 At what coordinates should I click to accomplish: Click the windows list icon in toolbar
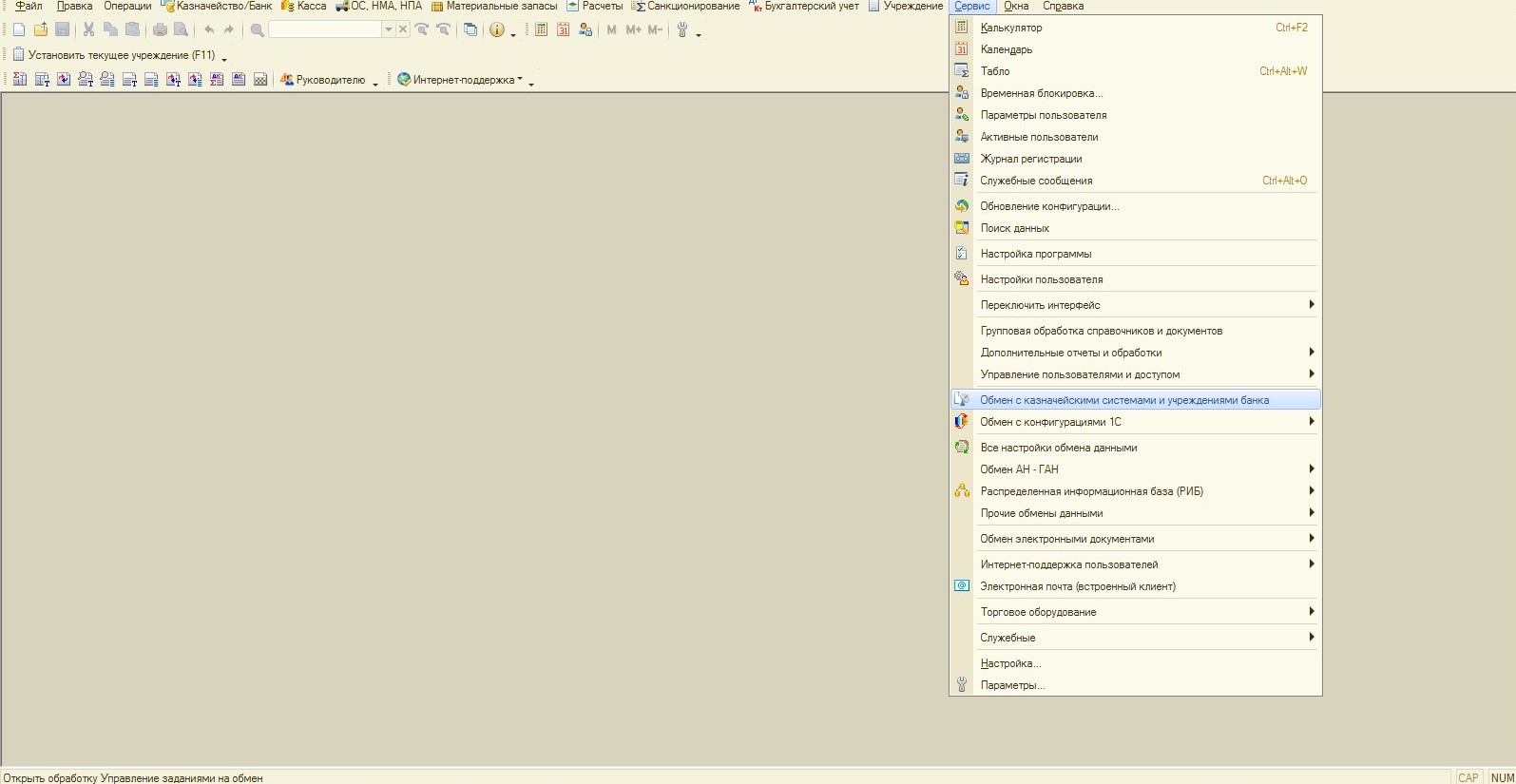[470, 29]
